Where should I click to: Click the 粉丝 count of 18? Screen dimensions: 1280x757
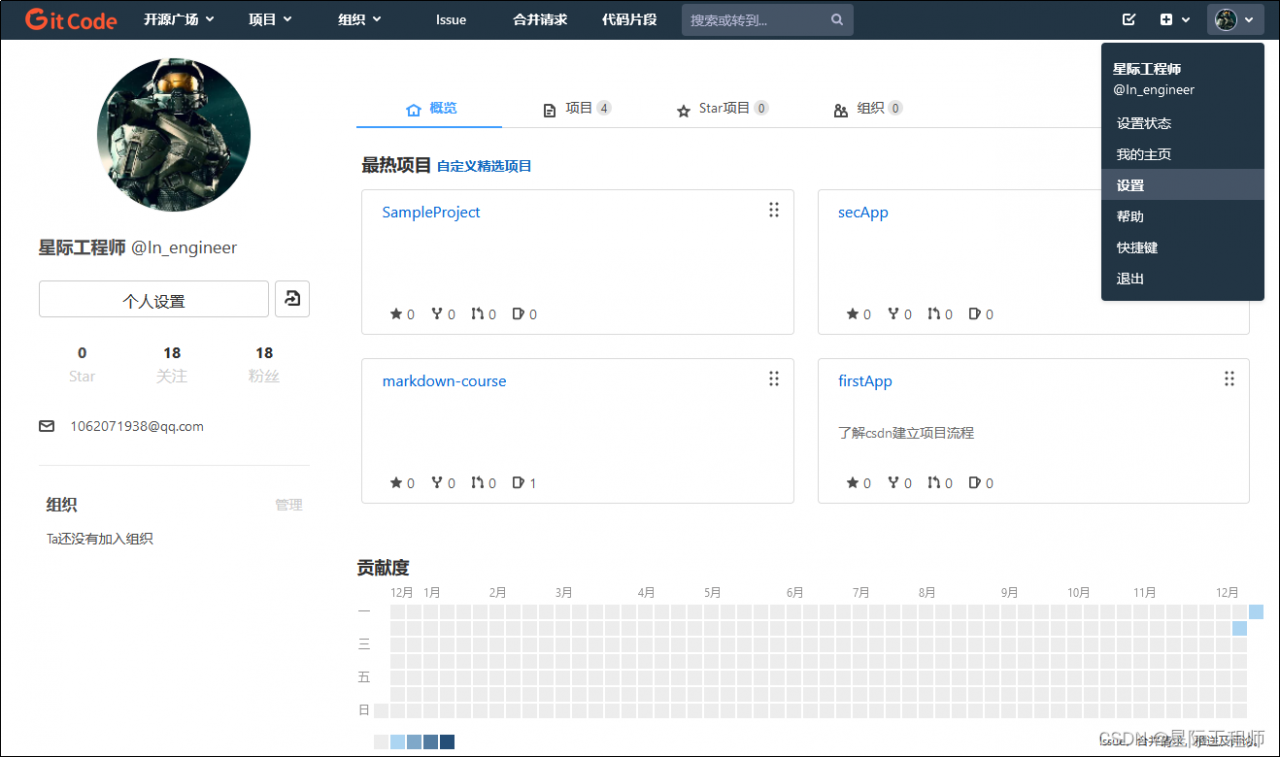click(x=264, y=353)
